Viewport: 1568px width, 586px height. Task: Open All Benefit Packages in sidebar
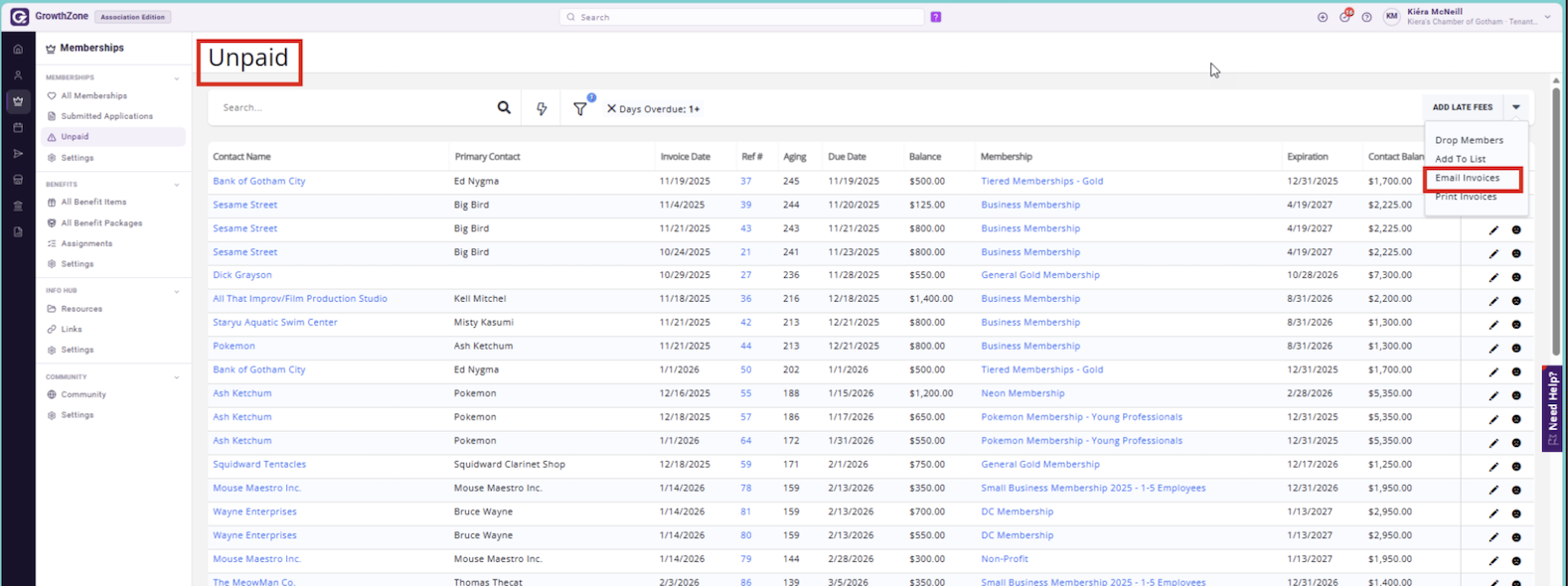pos(101,223)
